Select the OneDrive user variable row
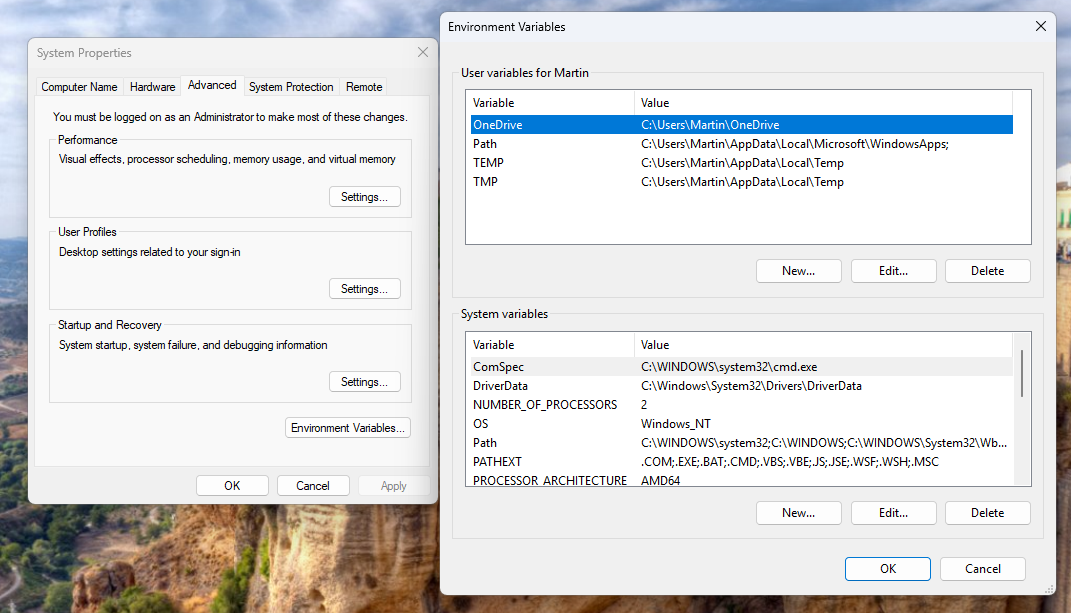The width and height of the screenshot is (1071, 613). tap(742, 124)
